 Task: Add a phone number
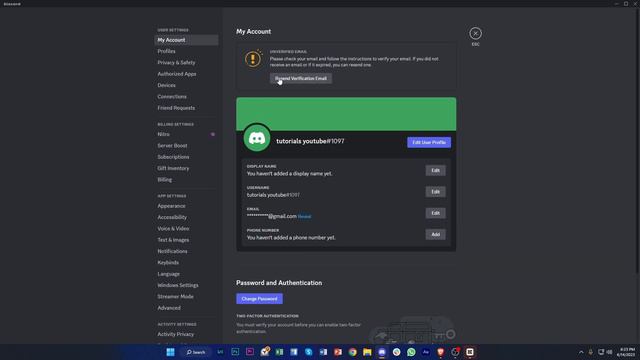(x=436, y=234)
